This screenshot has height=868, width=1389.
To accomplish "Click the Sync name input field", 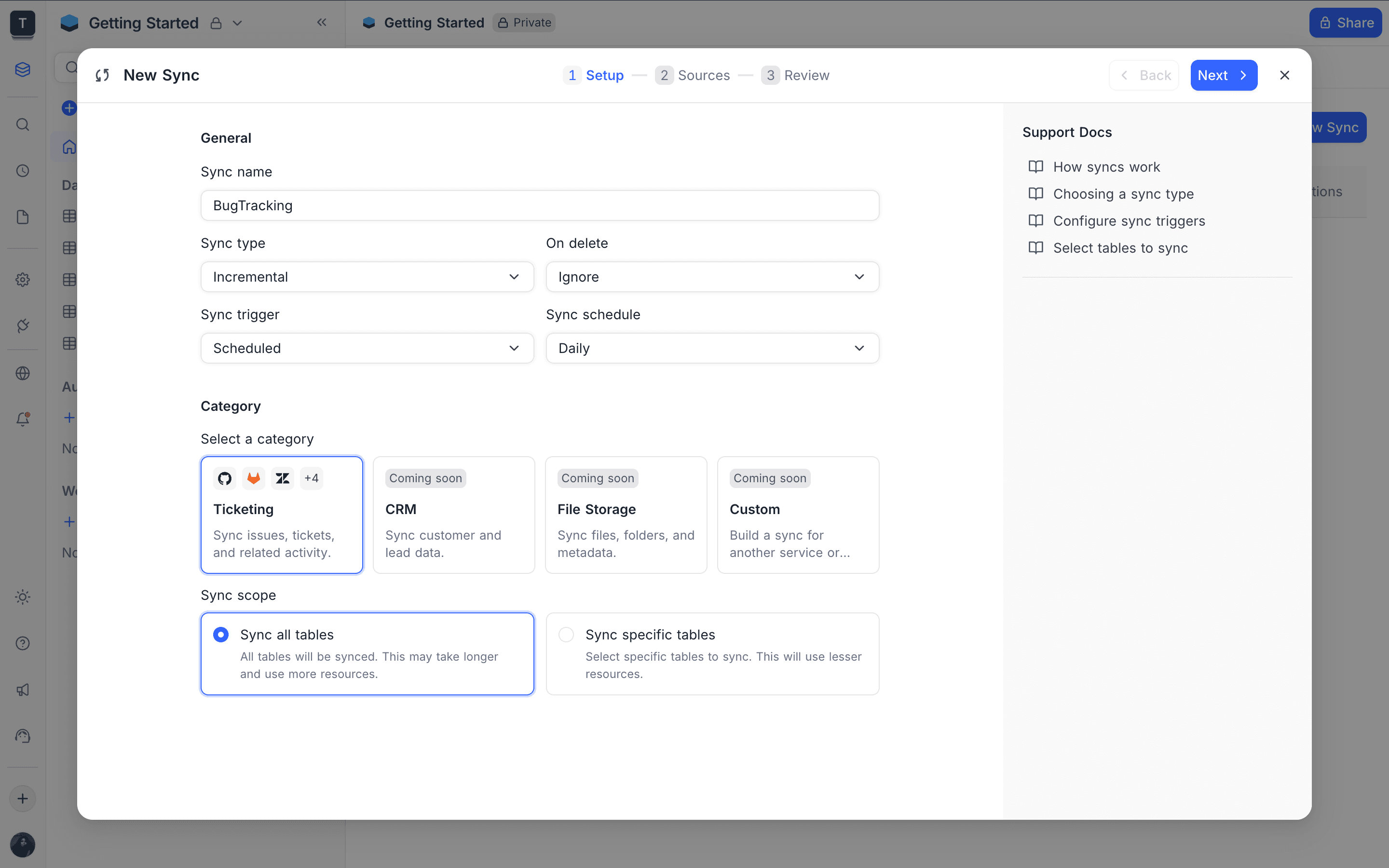I will point(539,205).
